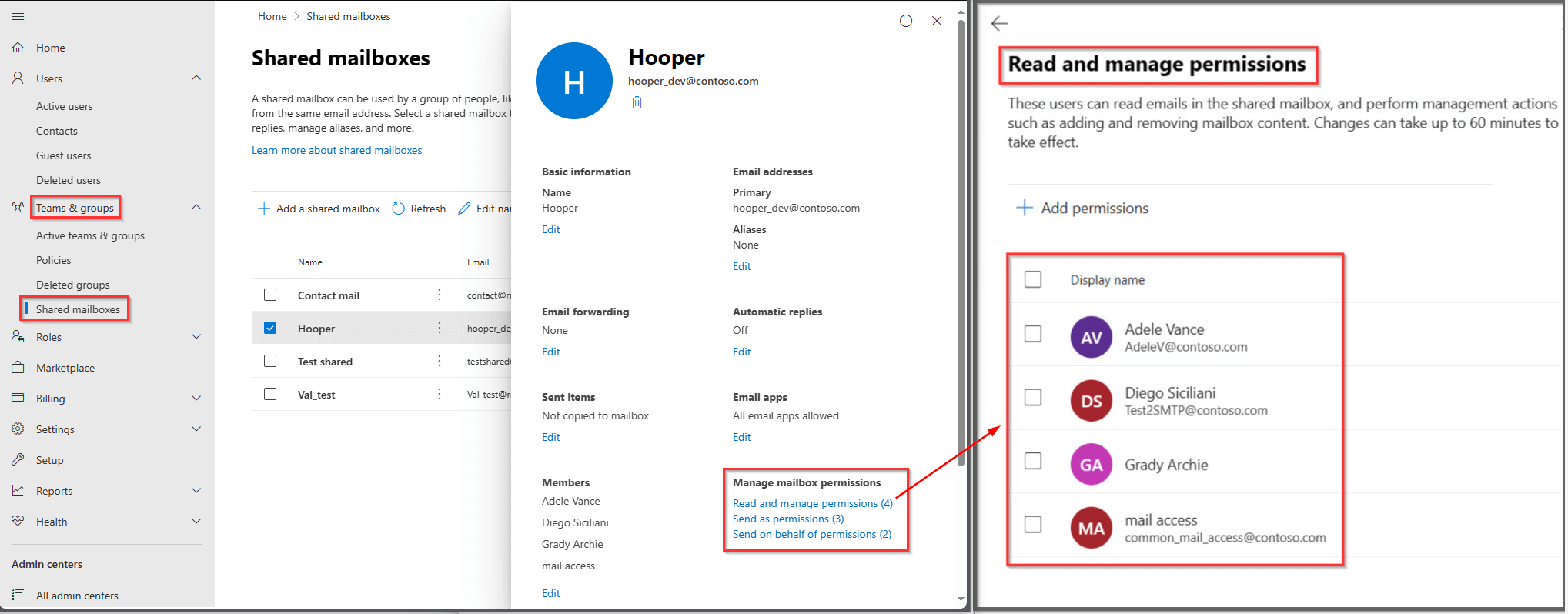Screen dimensions: 1568x614
Task: Click Add a shared mailbox button
Action: pyautogui.click(x=319, y=209)
